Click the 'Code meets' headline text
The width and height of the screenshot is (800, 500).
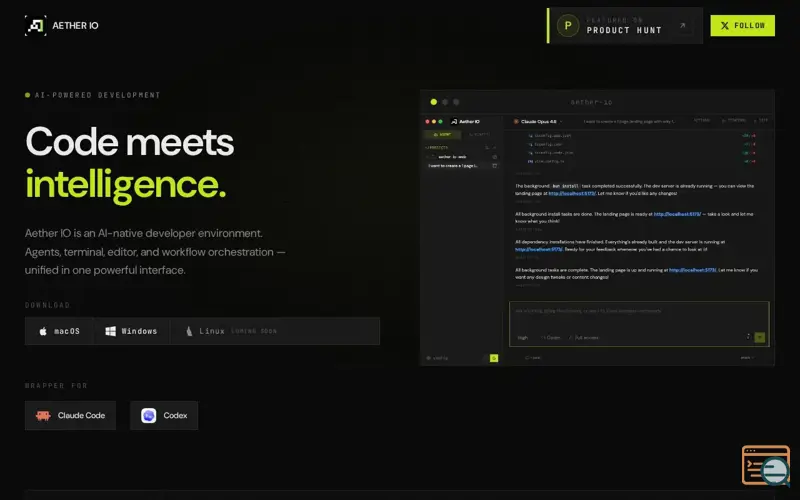click(130, 141)
